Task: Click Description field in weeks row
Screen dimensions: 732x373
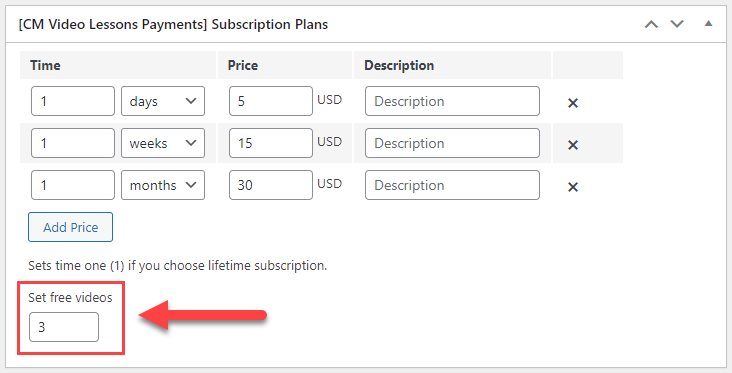Action: pyautogui.click(x=452, y=143)
